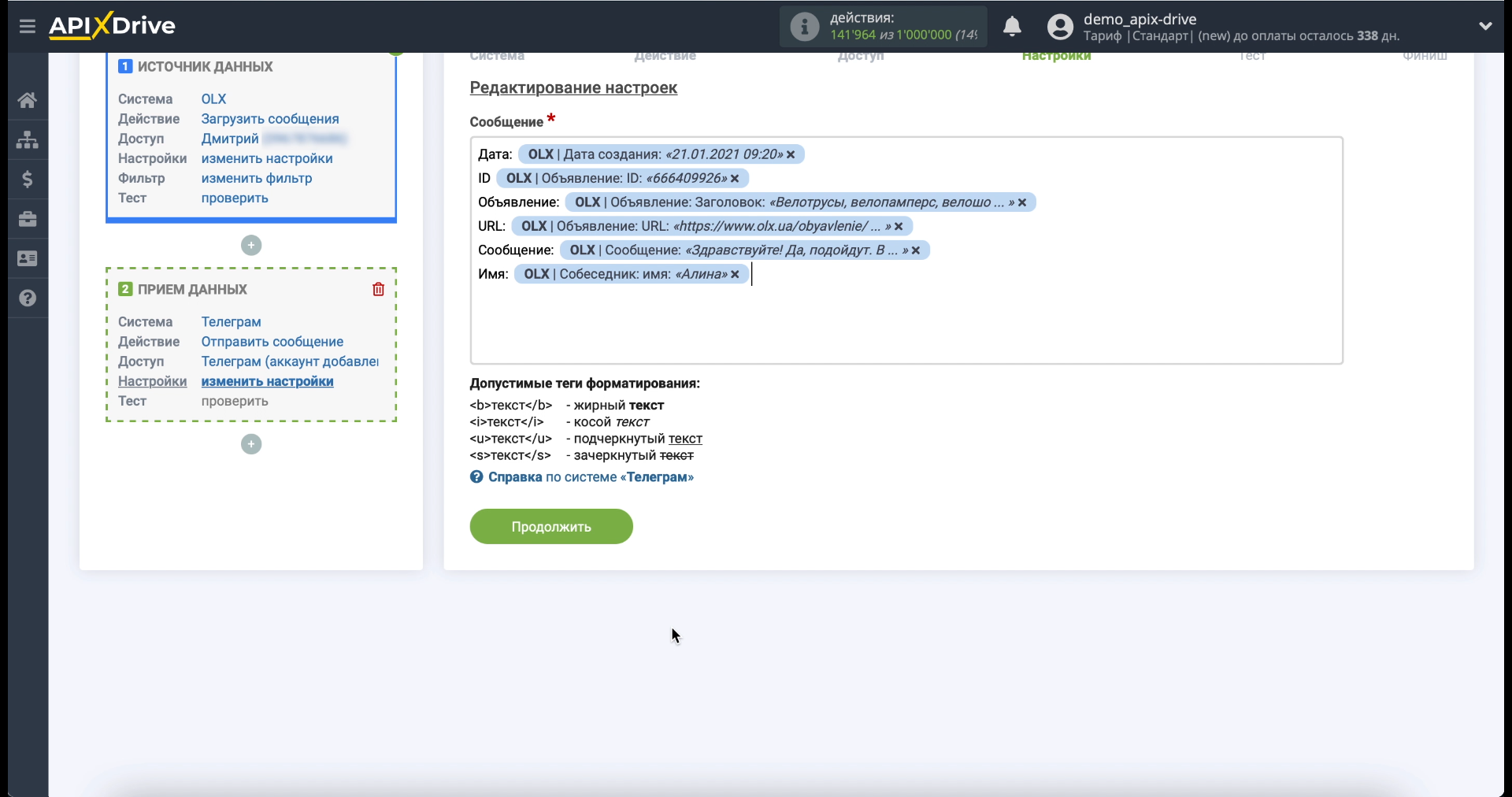Click the ПРИЕМ ДАННЫХ block header
1512x797 pixels.
tap(192, 290)
